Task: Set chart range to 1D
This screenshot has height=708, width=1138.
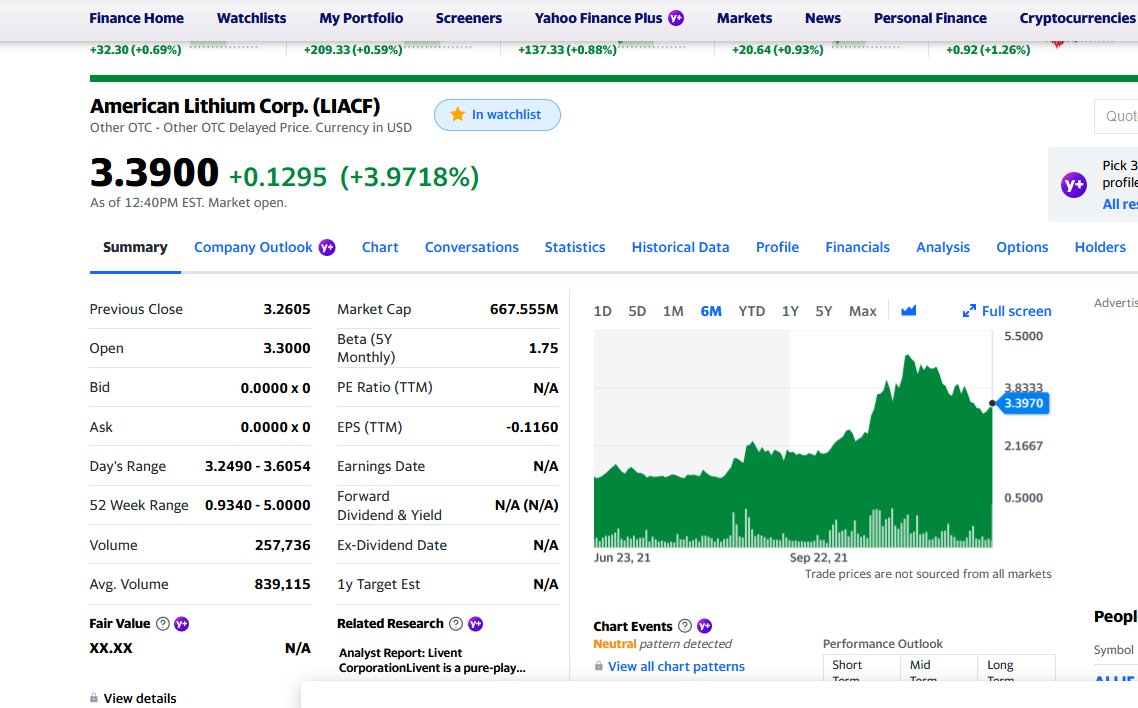Action: point(602,311)
